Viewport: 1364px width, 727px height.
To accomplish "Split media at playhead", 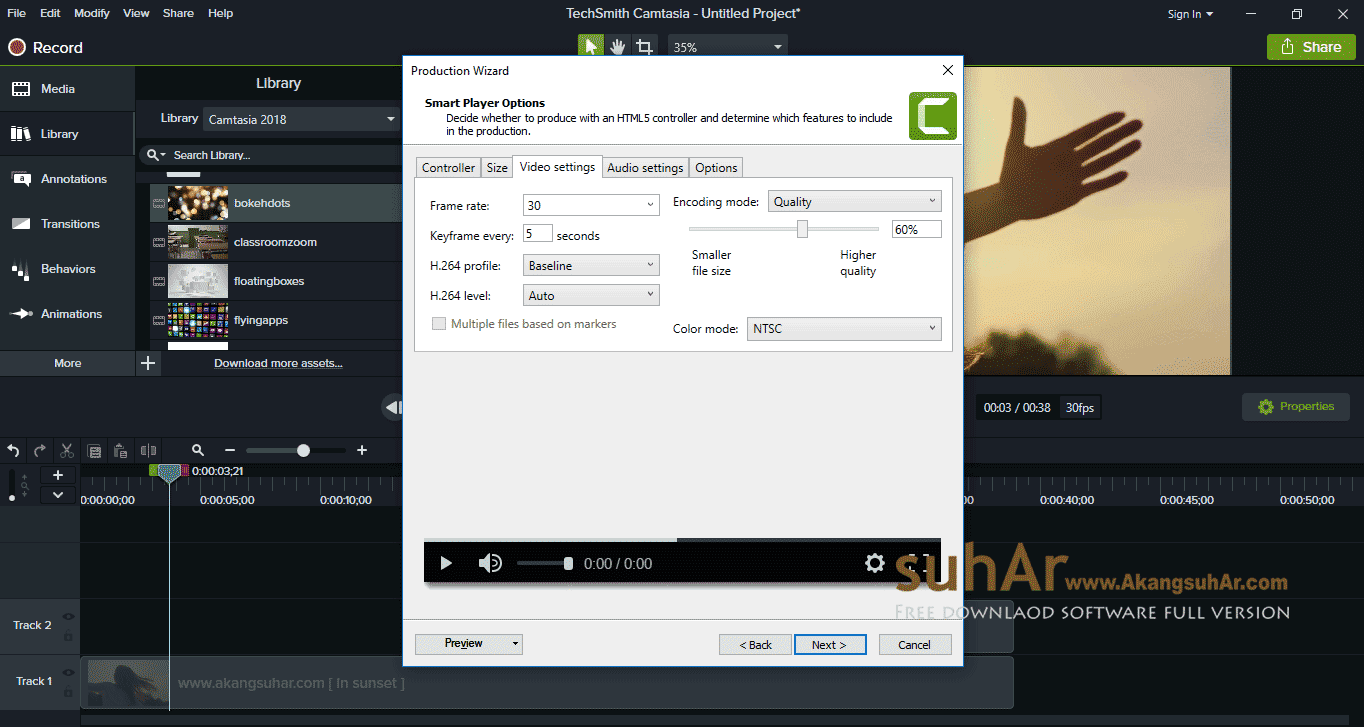I will tap(148, 451).
